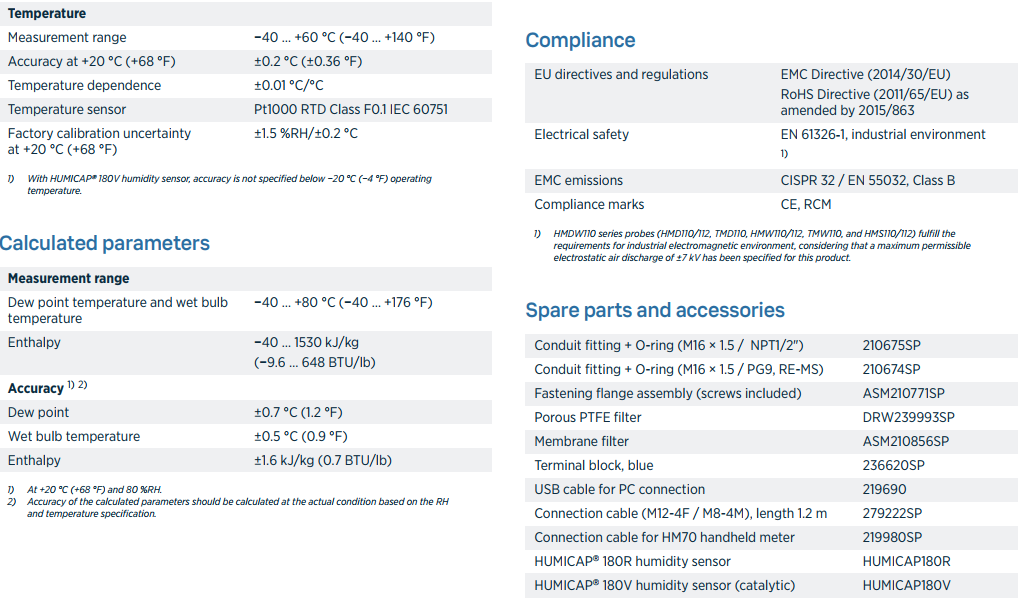Click DRW239993SP part code
This screenshot has width=1024, height=608.
908,417
